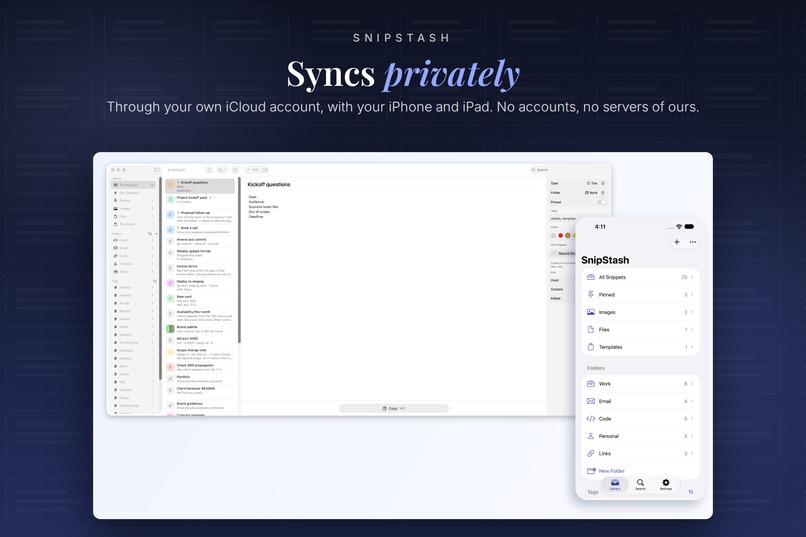
Task: Select All Snippets in Mac sidebar
Action: pos(133,185)
